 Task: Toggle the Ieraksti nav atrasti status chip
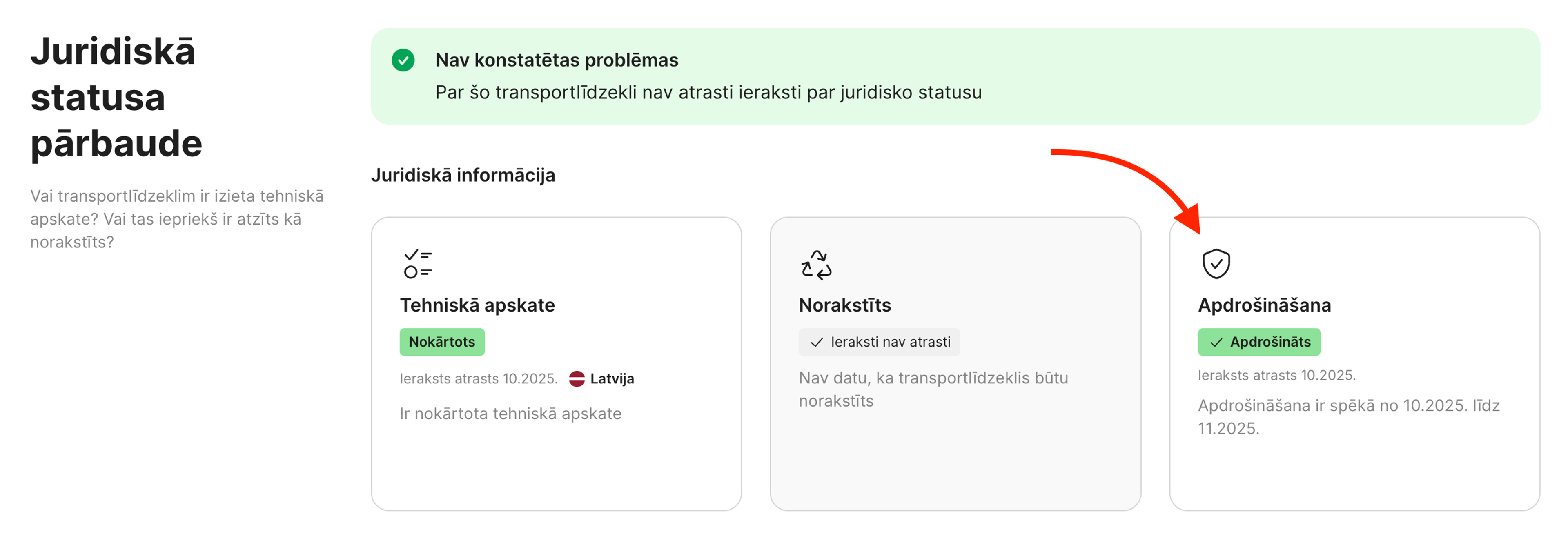(880, 342)
